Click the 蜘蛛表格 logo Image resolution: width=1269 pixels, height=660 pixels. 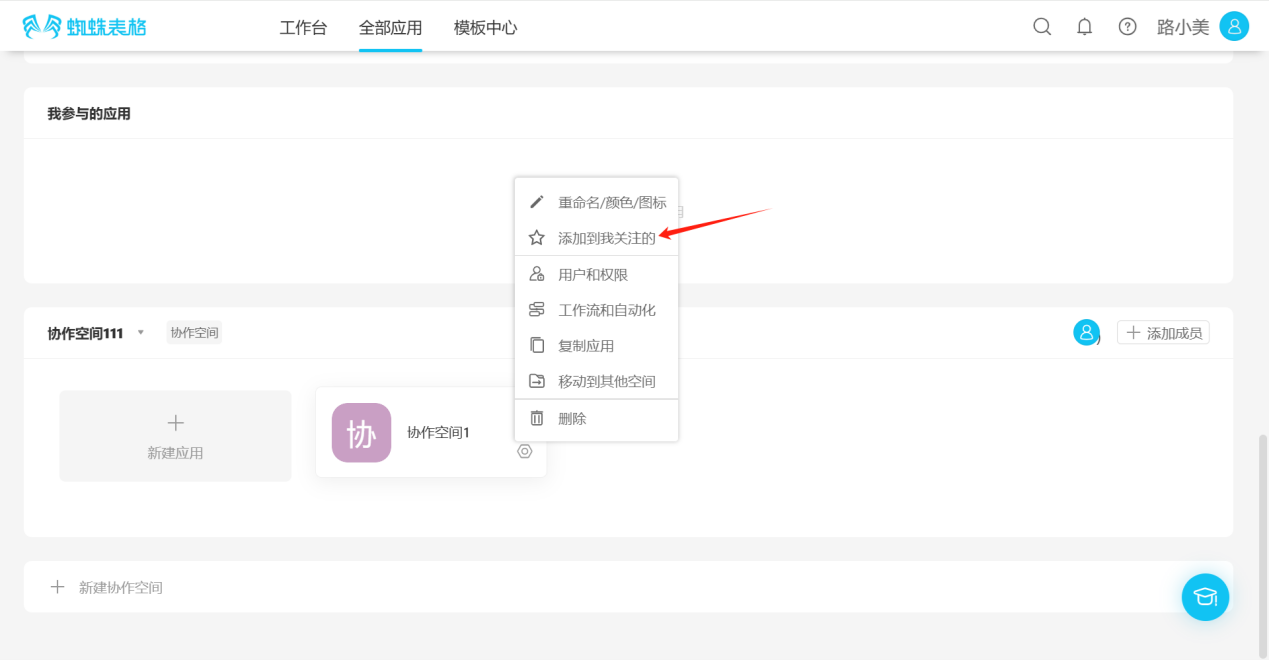[x=84, y=27]
